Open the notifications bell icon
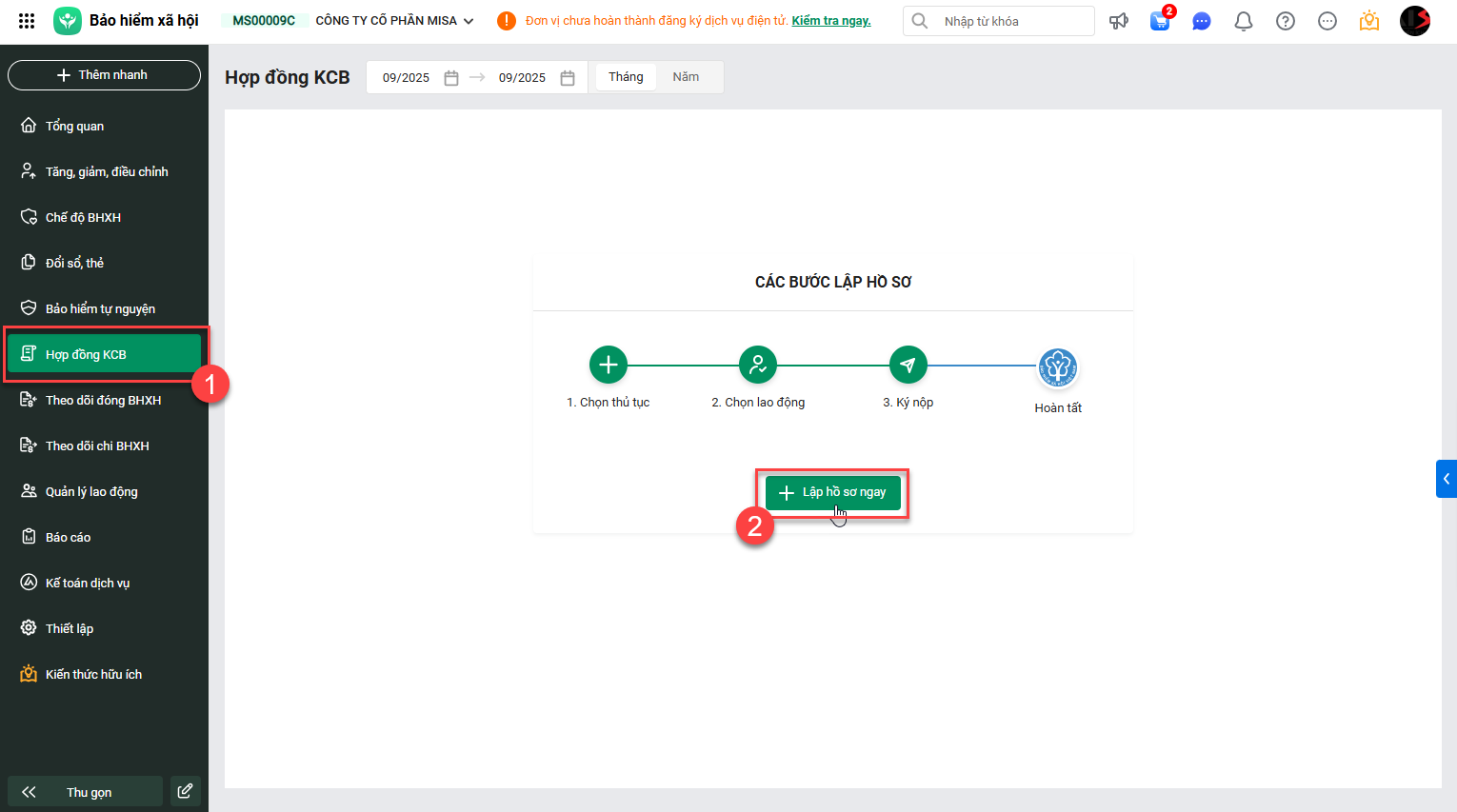1457x812 pixels. 1244,21
